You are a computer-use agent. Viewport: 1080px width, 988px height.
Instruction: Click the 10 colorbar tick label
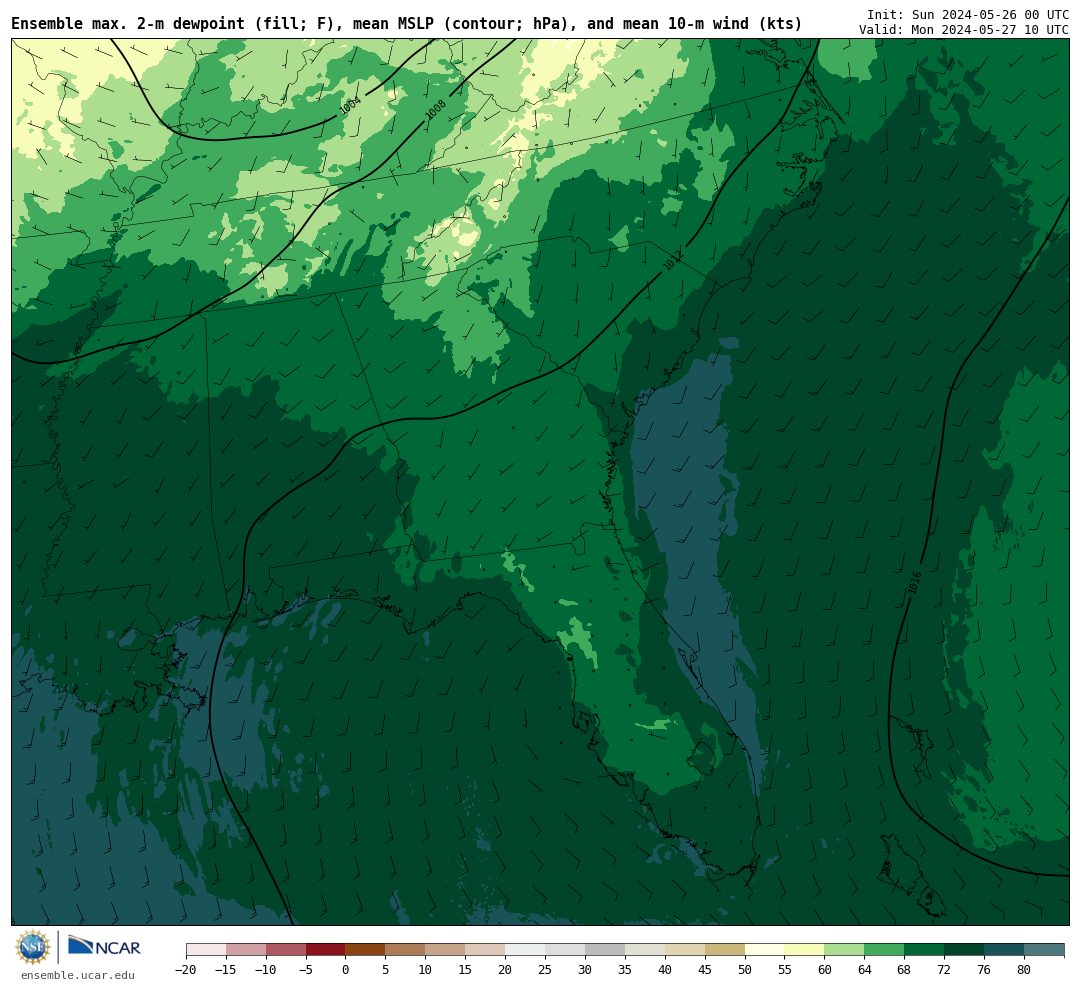tap(426, 970)
